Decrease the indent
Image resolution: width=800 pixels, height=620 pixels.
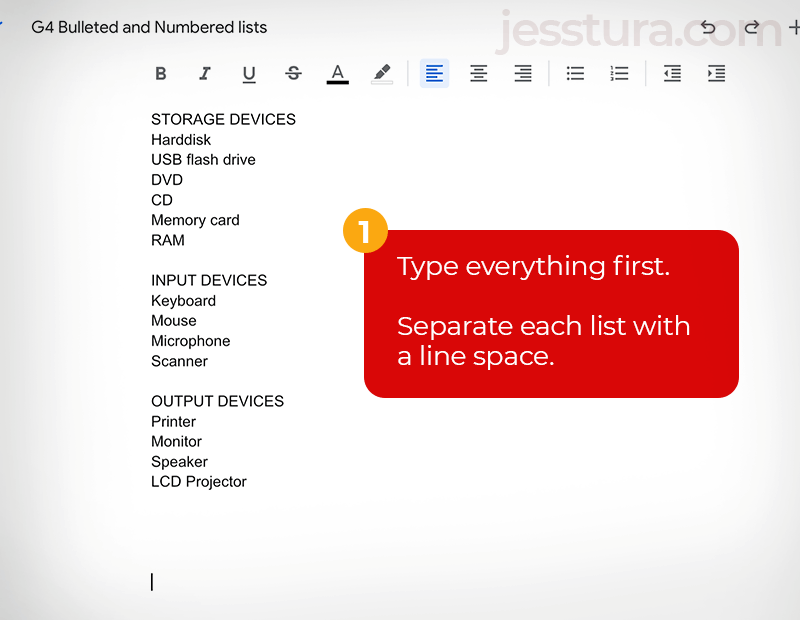672,73
